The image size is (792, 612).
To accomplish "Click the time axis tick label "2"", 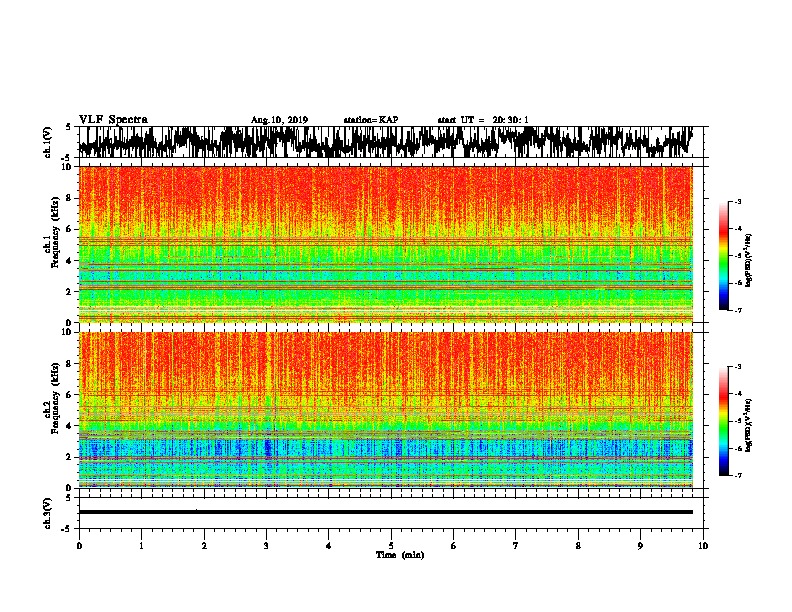I will pyautogui.click(x=204, y=546).
